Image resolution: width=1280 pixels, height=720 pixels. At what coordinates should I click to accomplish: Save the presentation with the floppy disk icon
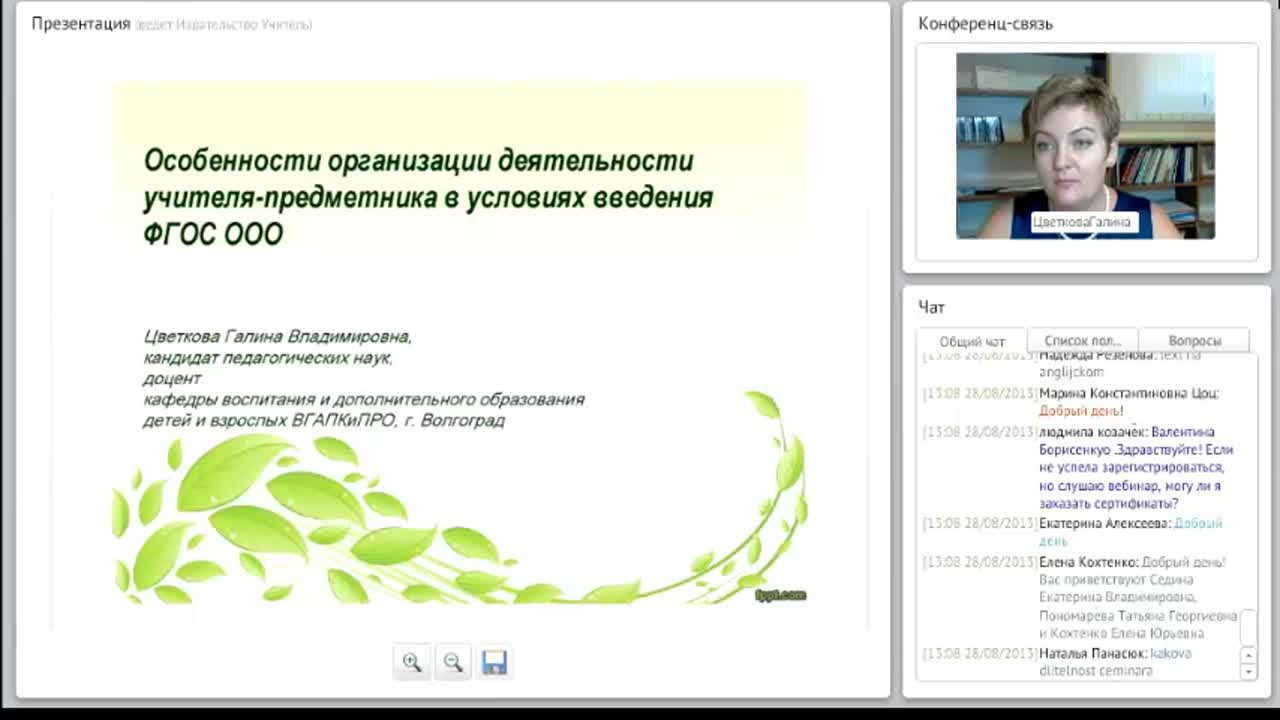[x=494, y=662]
